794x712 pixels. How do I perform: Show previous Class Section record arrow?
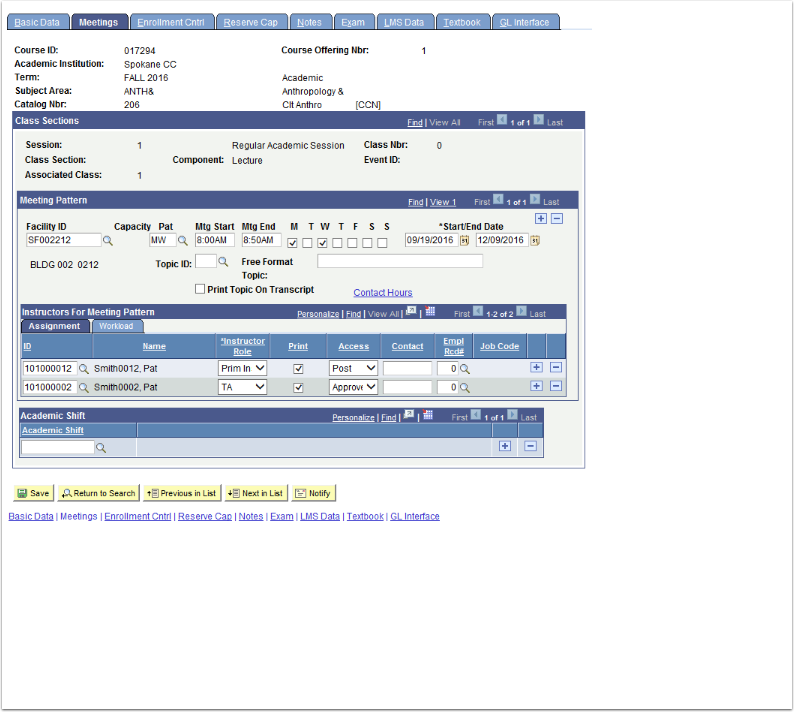click(502, 120)
